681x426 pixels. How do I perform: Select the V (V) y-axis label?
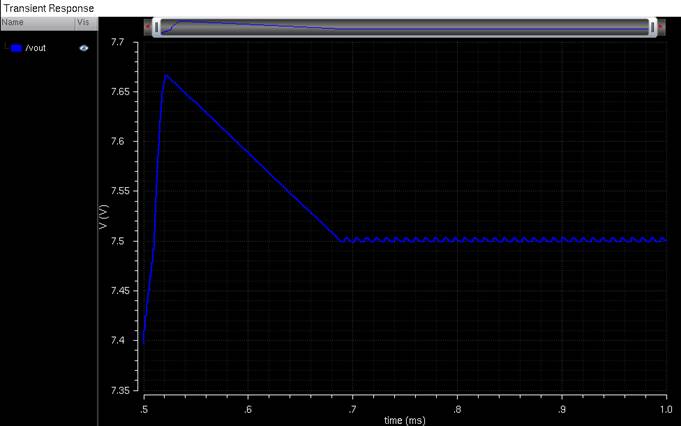click(x=103, y=216)
